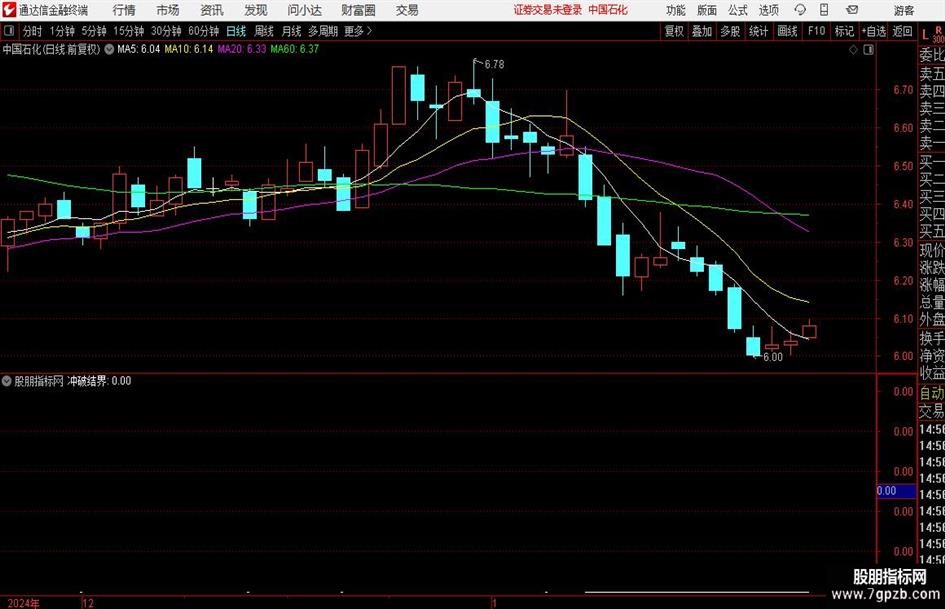This screenshot has height=609, width=945.
Task: Open the mobile phone icon
Action: [x=824, y=10]
